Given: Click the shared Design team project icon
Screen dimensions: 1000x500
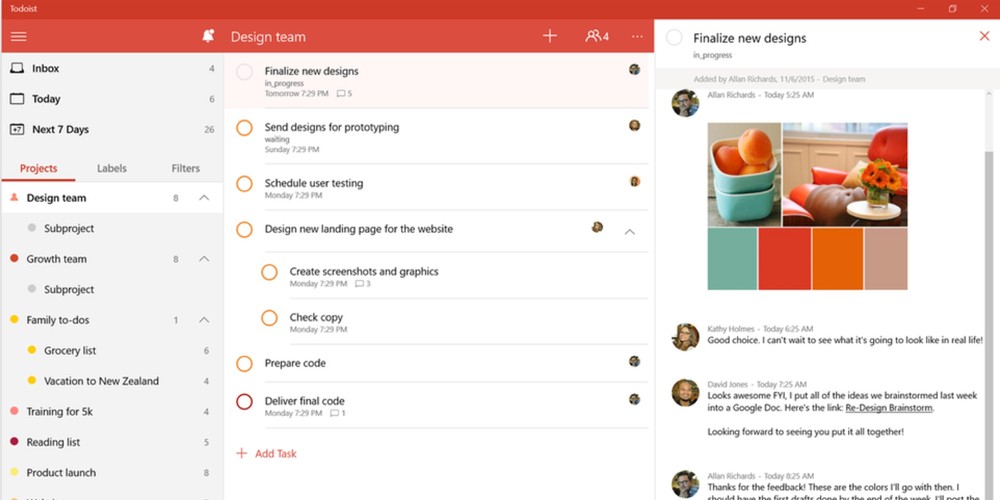Looking at the screenshot, I should [14, 198].
